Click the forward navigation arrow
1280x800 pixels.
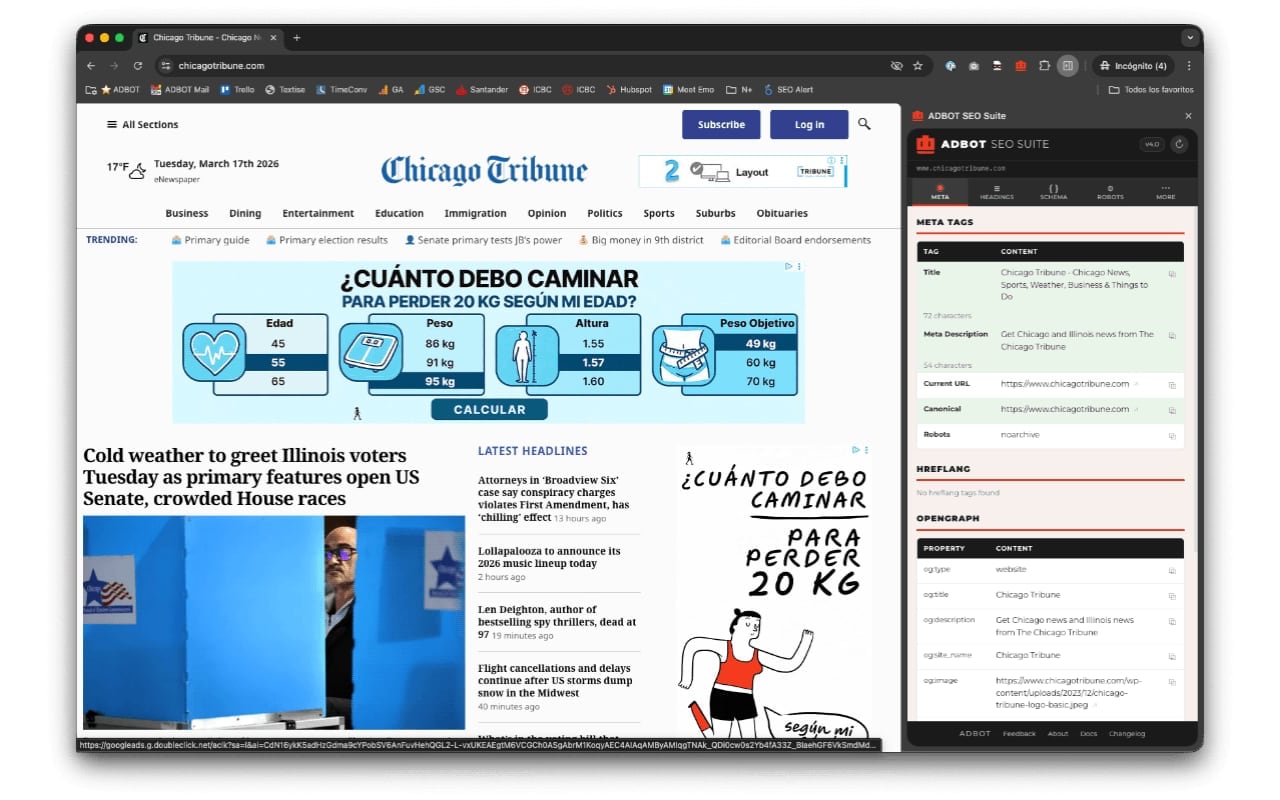coord(114,66)
